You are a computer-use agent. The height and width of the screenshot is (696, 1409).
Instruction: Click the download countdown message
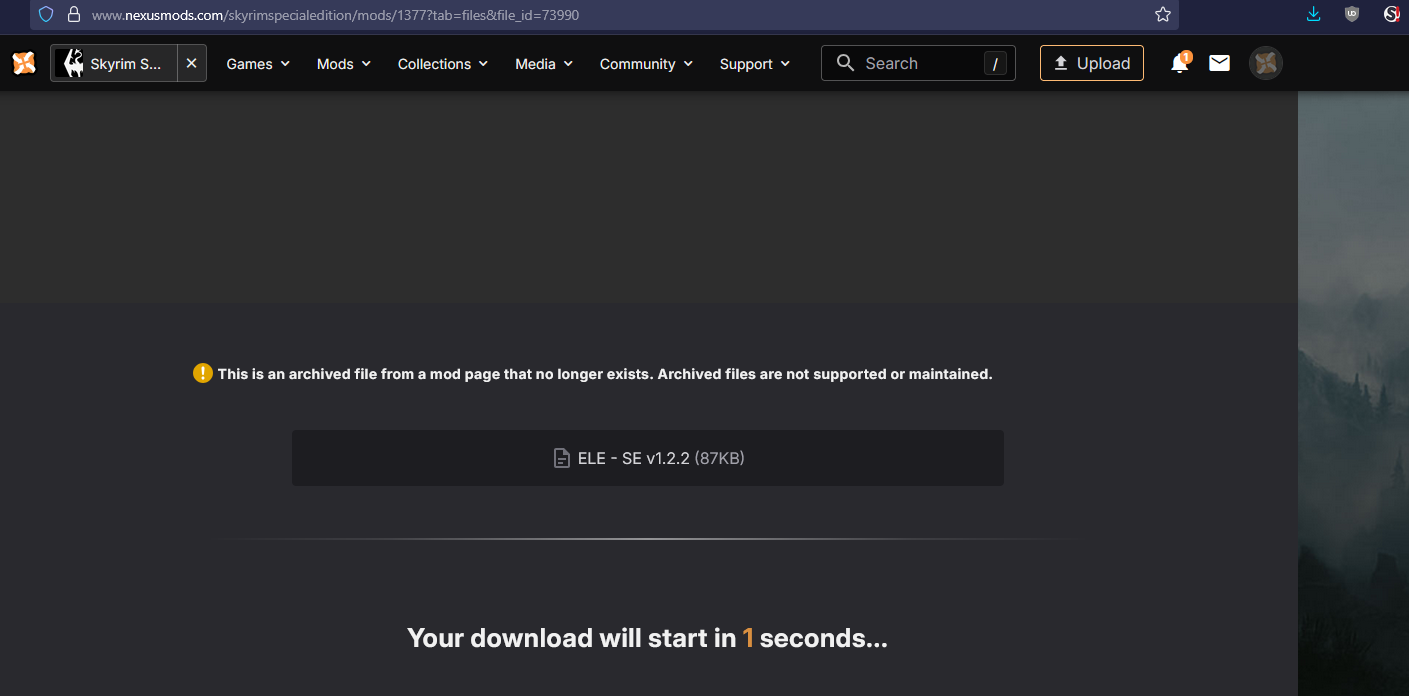coord(647,638)
